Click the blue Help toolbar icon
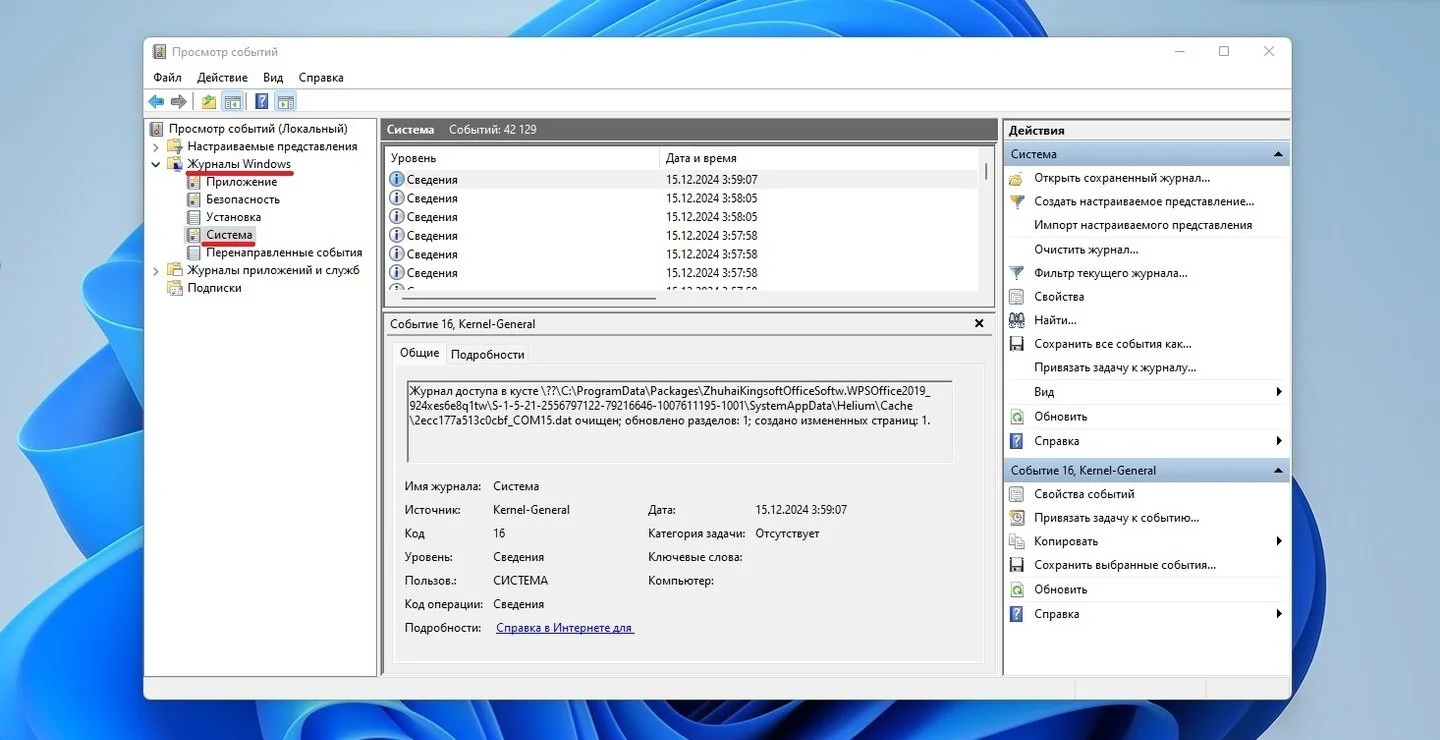Screen dimensions: 1440x740 pyautogui.click(x=261, y=101)
